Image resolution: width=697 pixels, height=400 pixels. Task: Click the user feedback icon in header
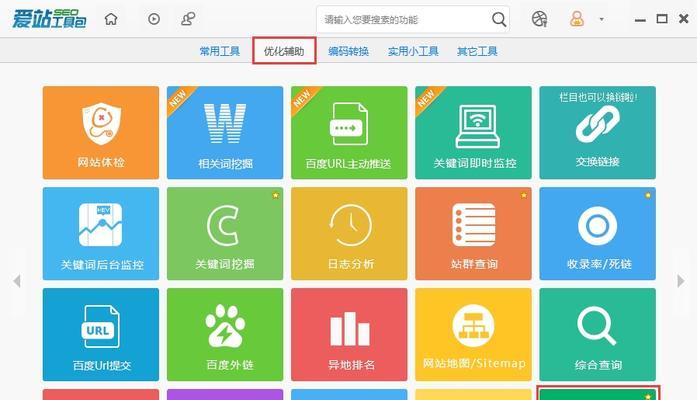click(188, 19)
